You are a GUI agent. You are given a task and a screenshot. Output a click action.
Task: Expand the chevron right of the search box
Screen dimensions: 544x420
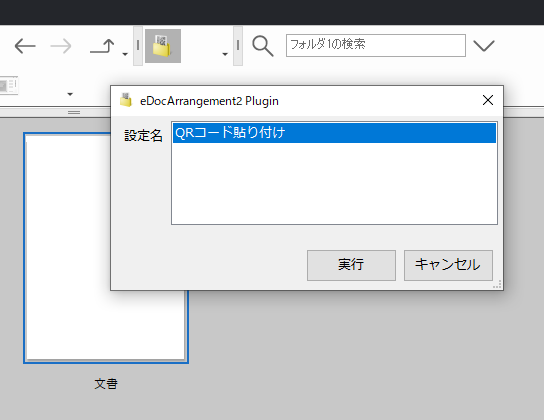tap(484, 45)
